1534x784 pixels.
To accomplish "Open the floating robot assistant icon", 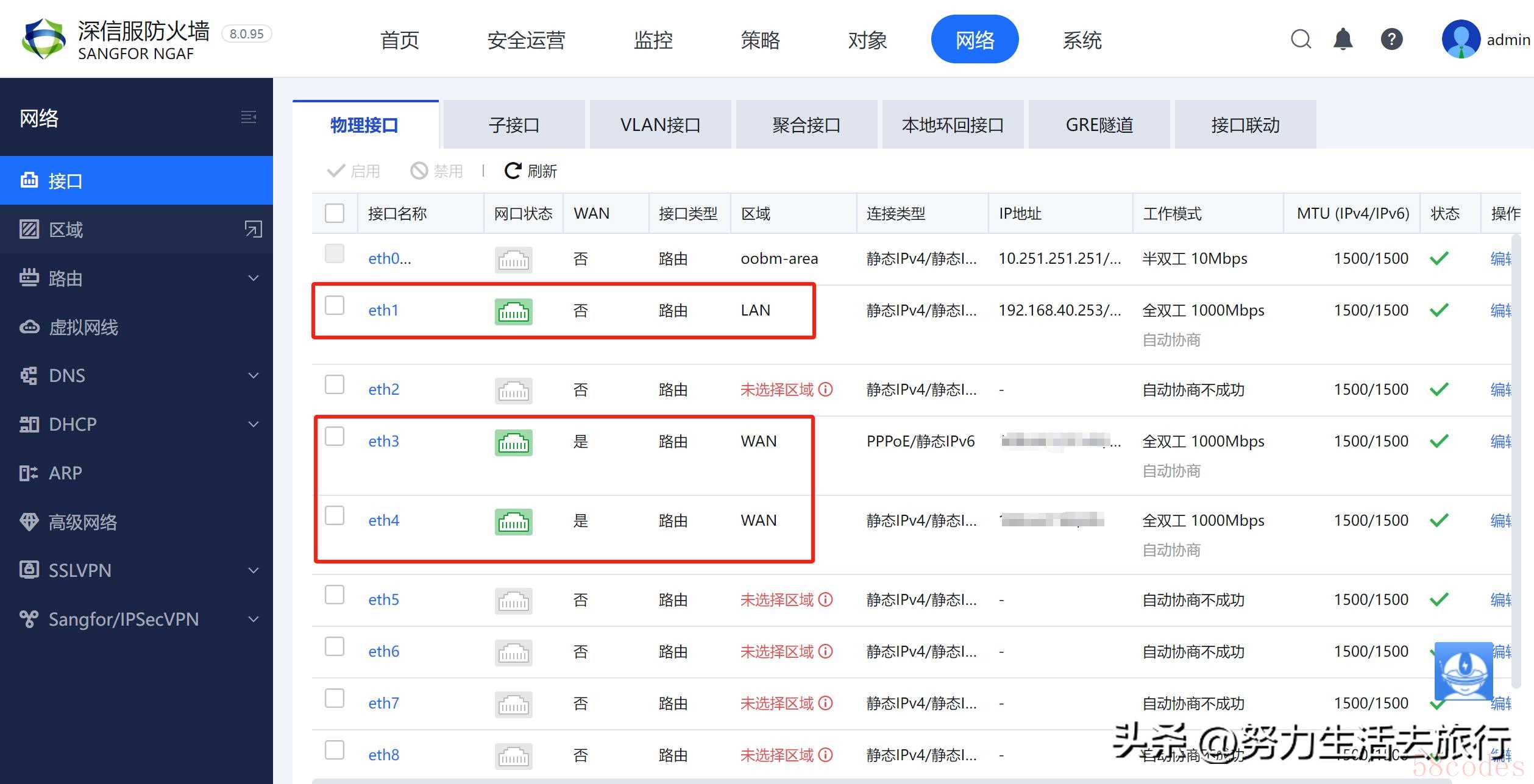I will (x=1463, y=671).
